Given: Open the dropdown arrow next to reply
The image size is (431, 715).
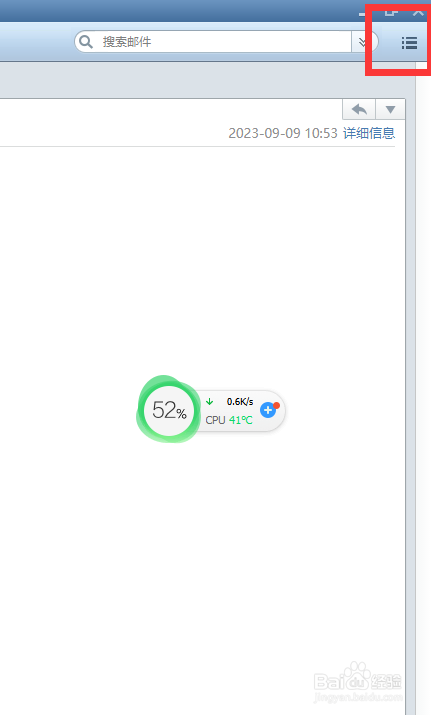Looking at the screenshot, I should [390, 109].
